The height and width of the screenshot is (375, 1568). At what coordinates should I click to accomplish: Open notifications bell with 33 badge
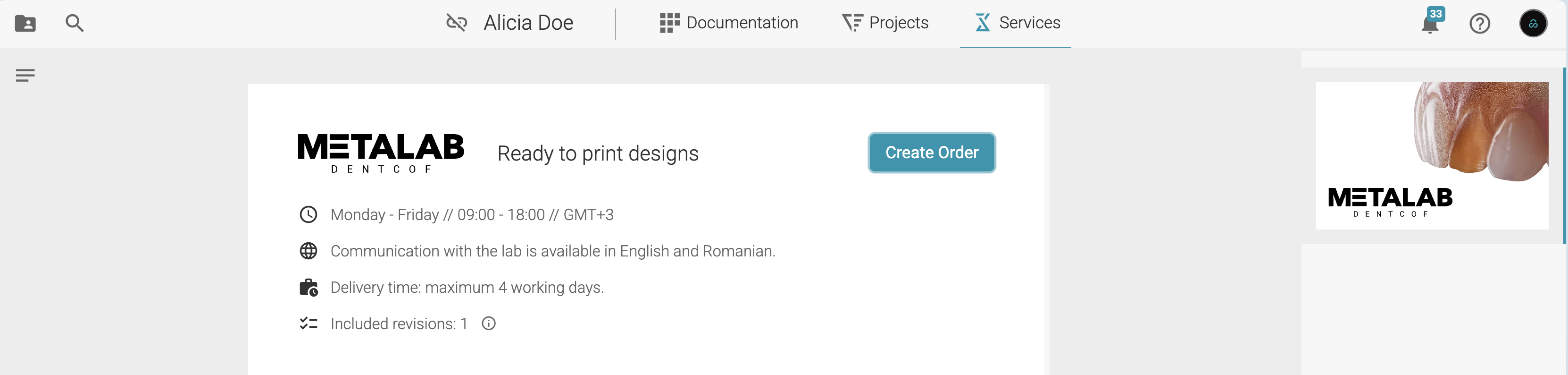pos(1431,22)
